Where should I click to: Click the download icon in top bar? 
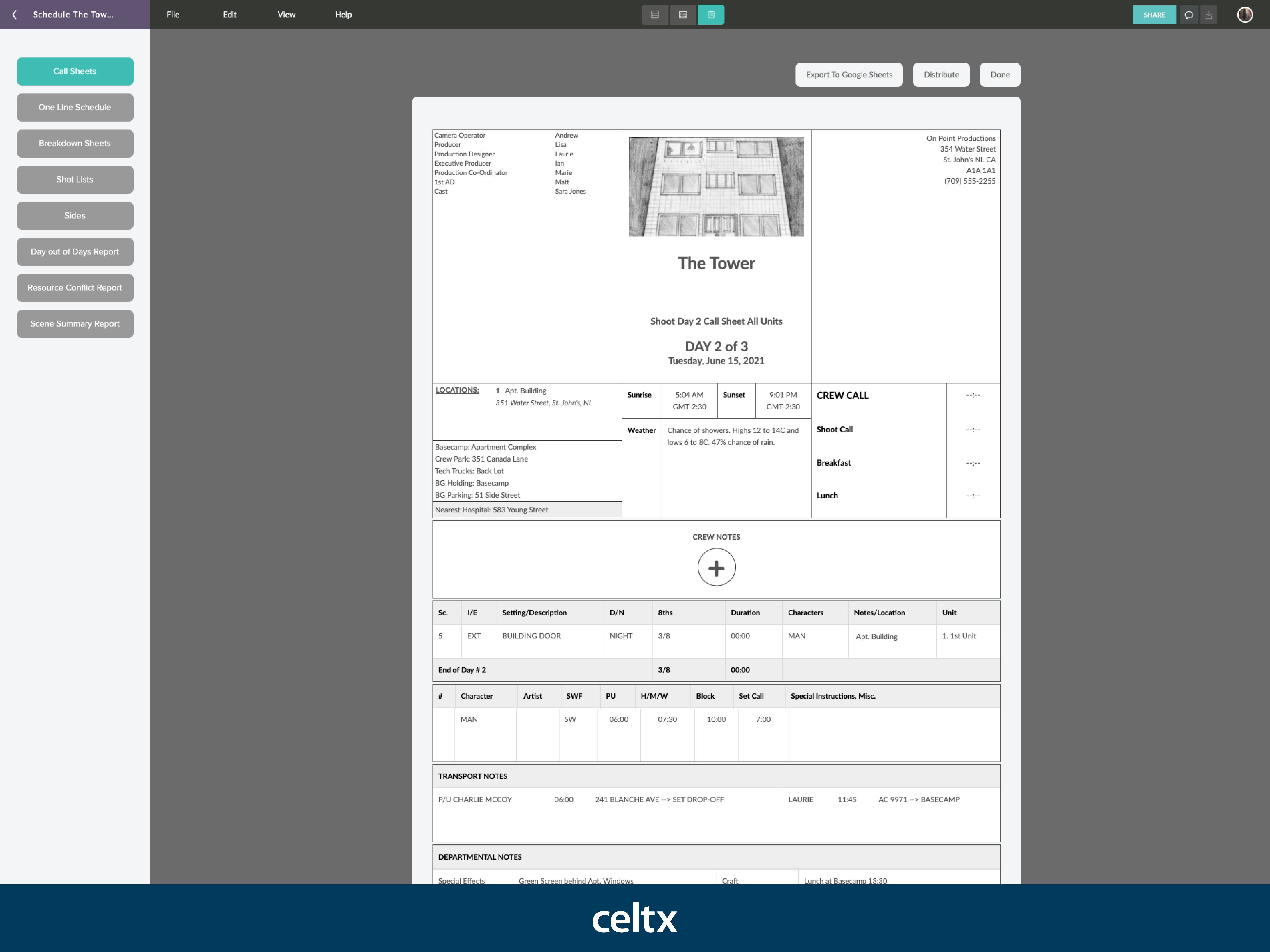(1209, 15)
